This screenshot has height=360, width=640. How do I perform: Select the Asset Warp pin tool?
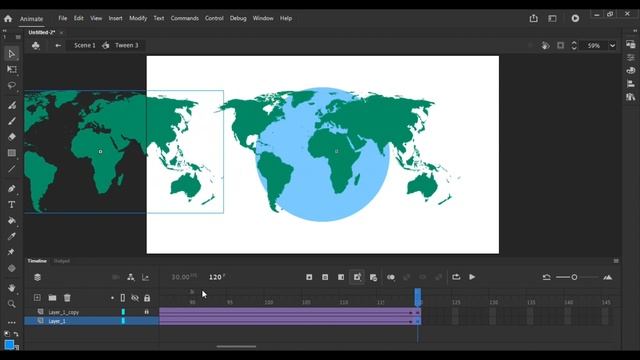tap(11, 252)
